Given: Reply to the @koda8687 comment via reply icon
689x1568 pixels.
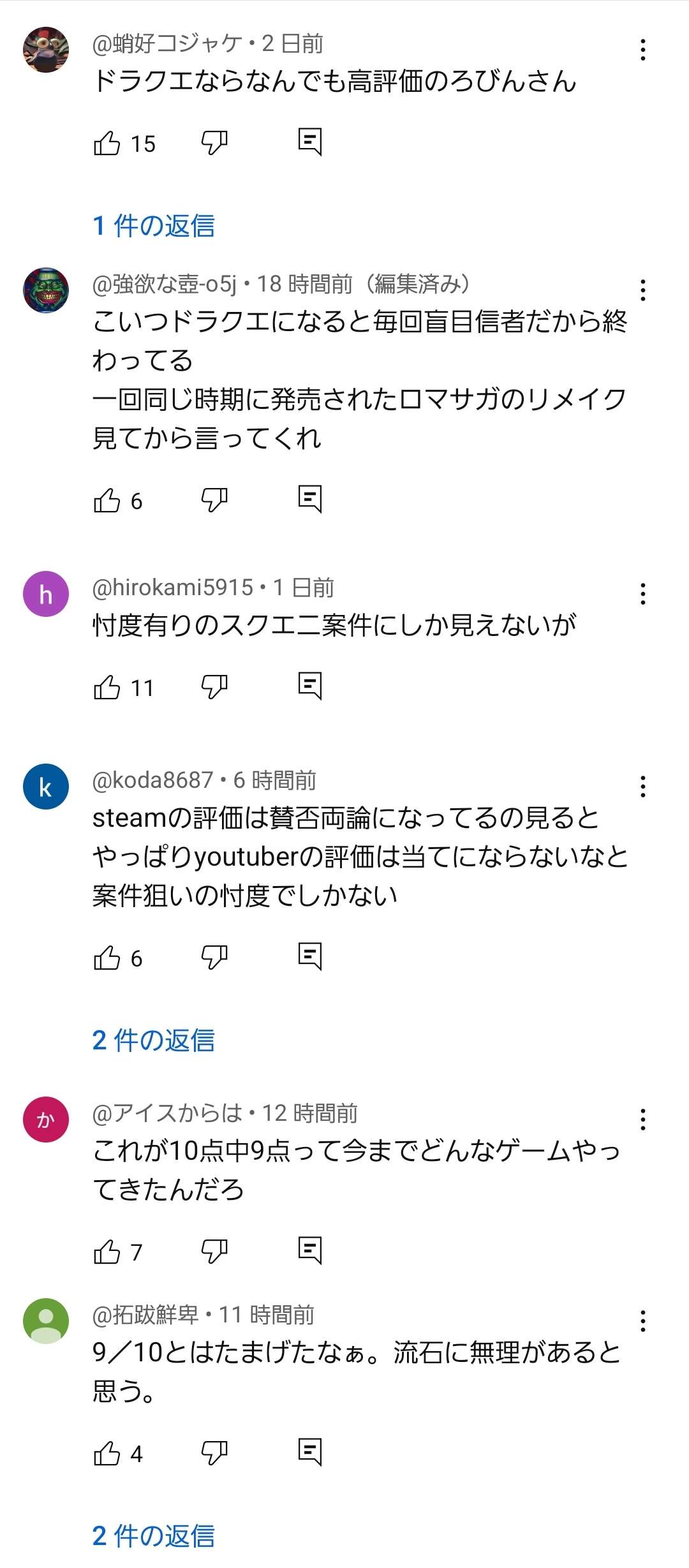Looking at the screenshot, I should pyautogui.click(x=310, y=957).
